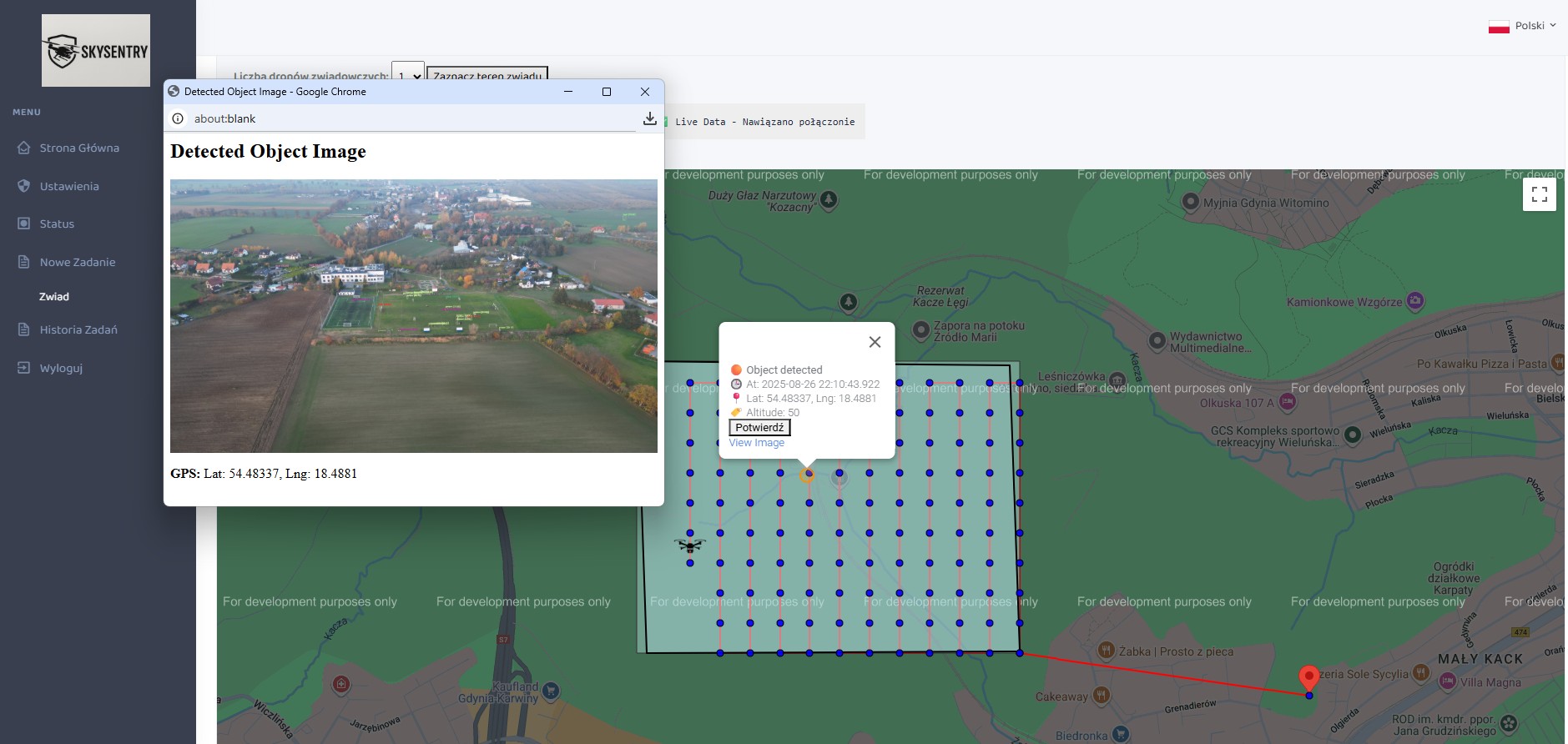Click ROD im. kmdr. Grudzińskiego pin
Image resolution: width=1568 pixels, height=744 pixels.
[1508, 723]
